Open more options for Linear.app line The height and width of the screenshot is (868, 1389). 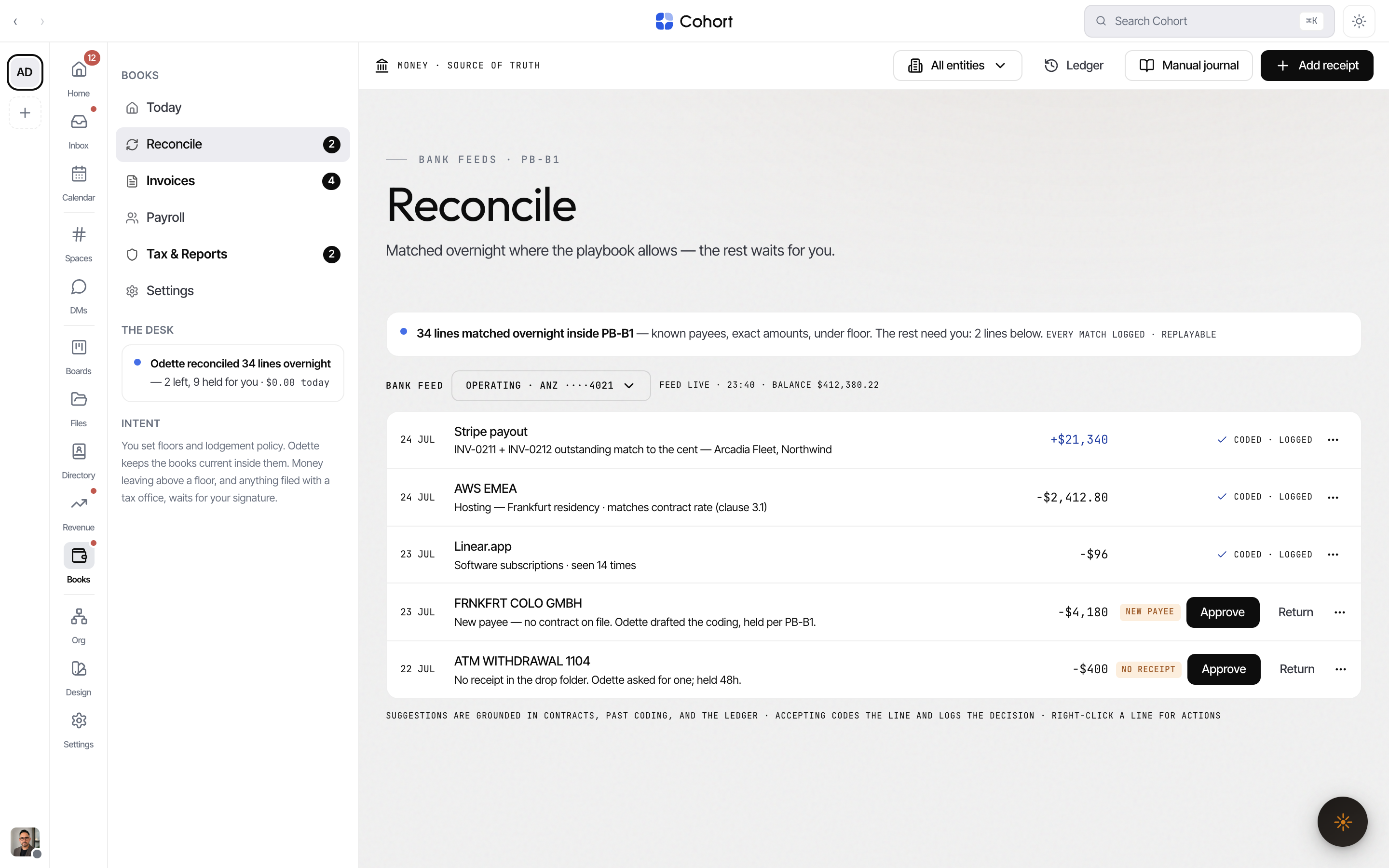pos(1333,555)
